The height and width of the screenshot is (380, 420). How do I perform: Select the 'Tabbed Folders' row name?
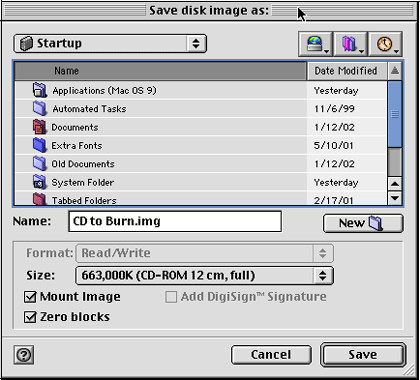pyautogui.click(x=84, y=200)
